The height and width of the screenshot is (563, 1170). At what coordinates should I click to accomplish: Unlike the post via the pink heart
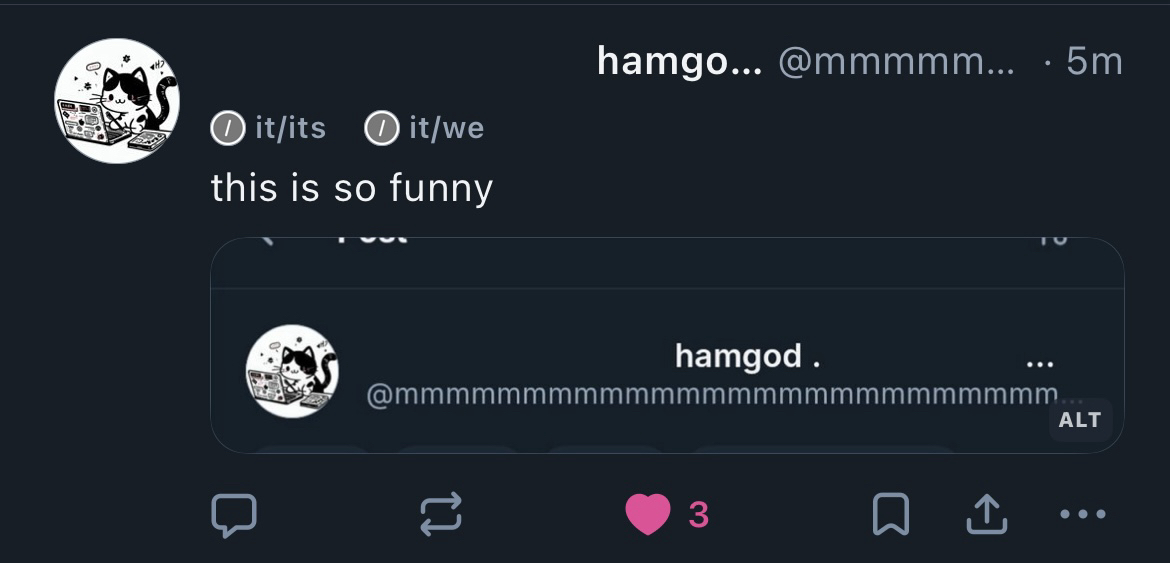pos(647,515)
